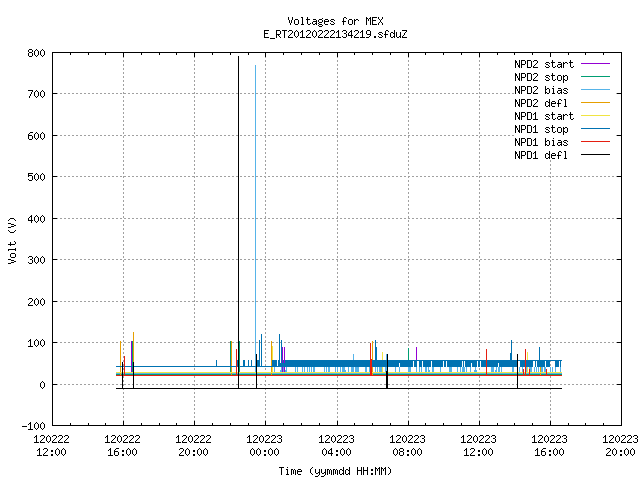The height and width of the screenshot is (480, 640).
Task: Click the green NPD2 stop legend line
Action: 596,77
